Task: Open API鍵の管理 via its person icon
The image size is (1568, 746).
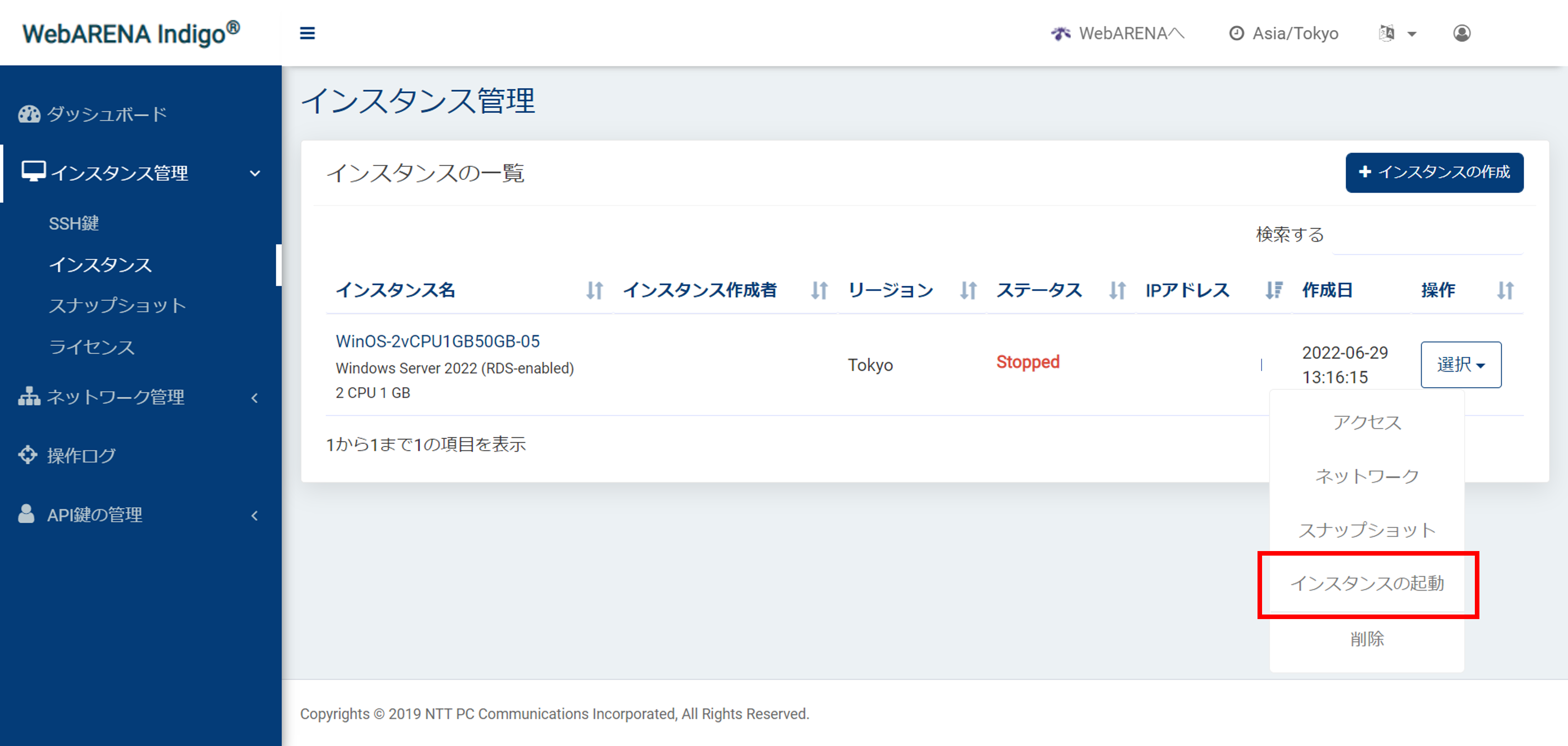Action: (x=26, y=514)
